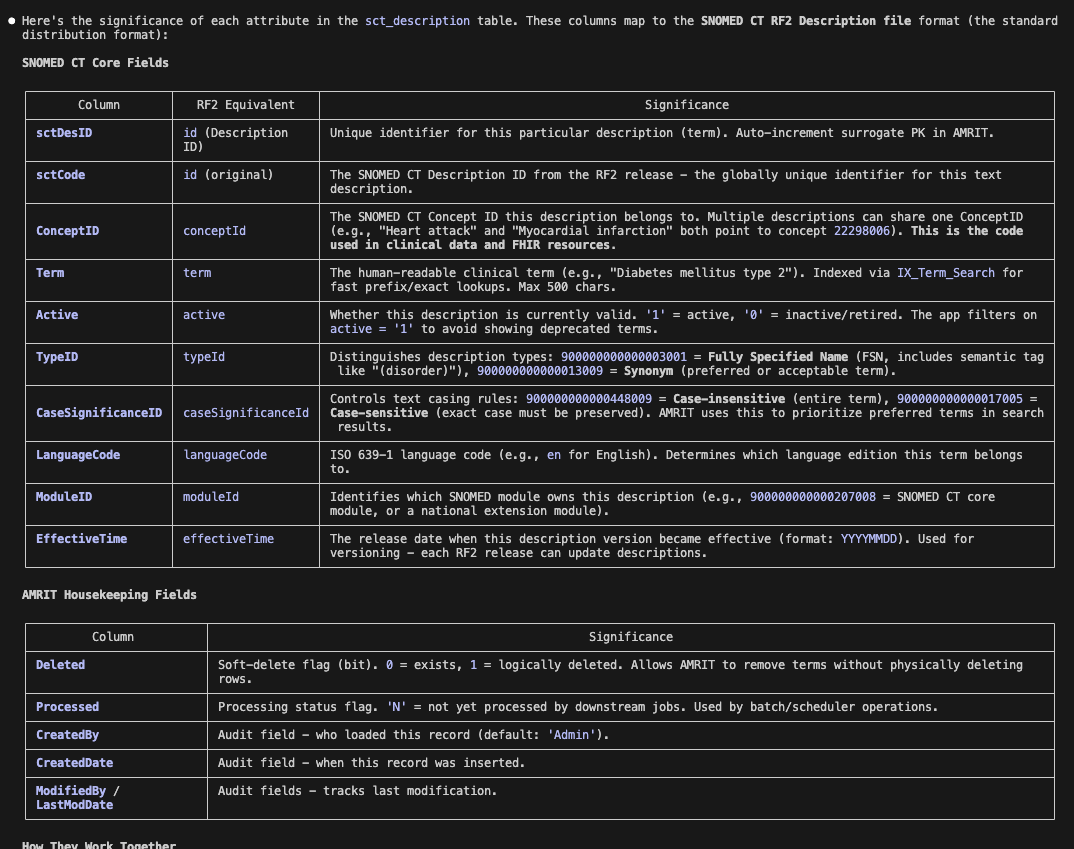Select the code 900000000000448009

coord(589,398)
